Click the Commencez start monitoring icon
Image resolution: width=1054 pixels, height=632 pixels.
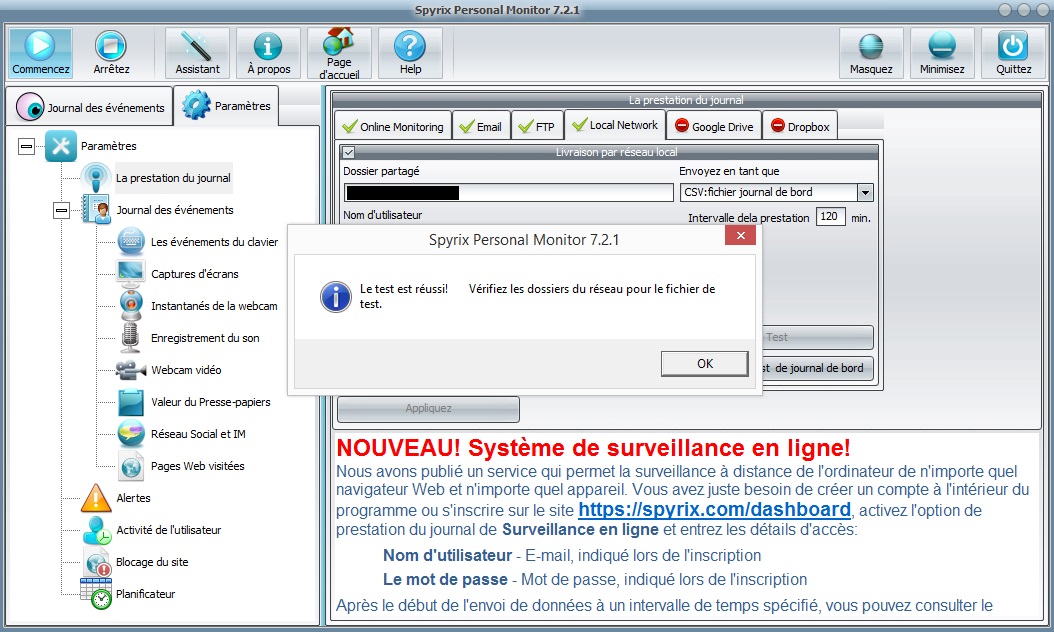coord(40,46)
